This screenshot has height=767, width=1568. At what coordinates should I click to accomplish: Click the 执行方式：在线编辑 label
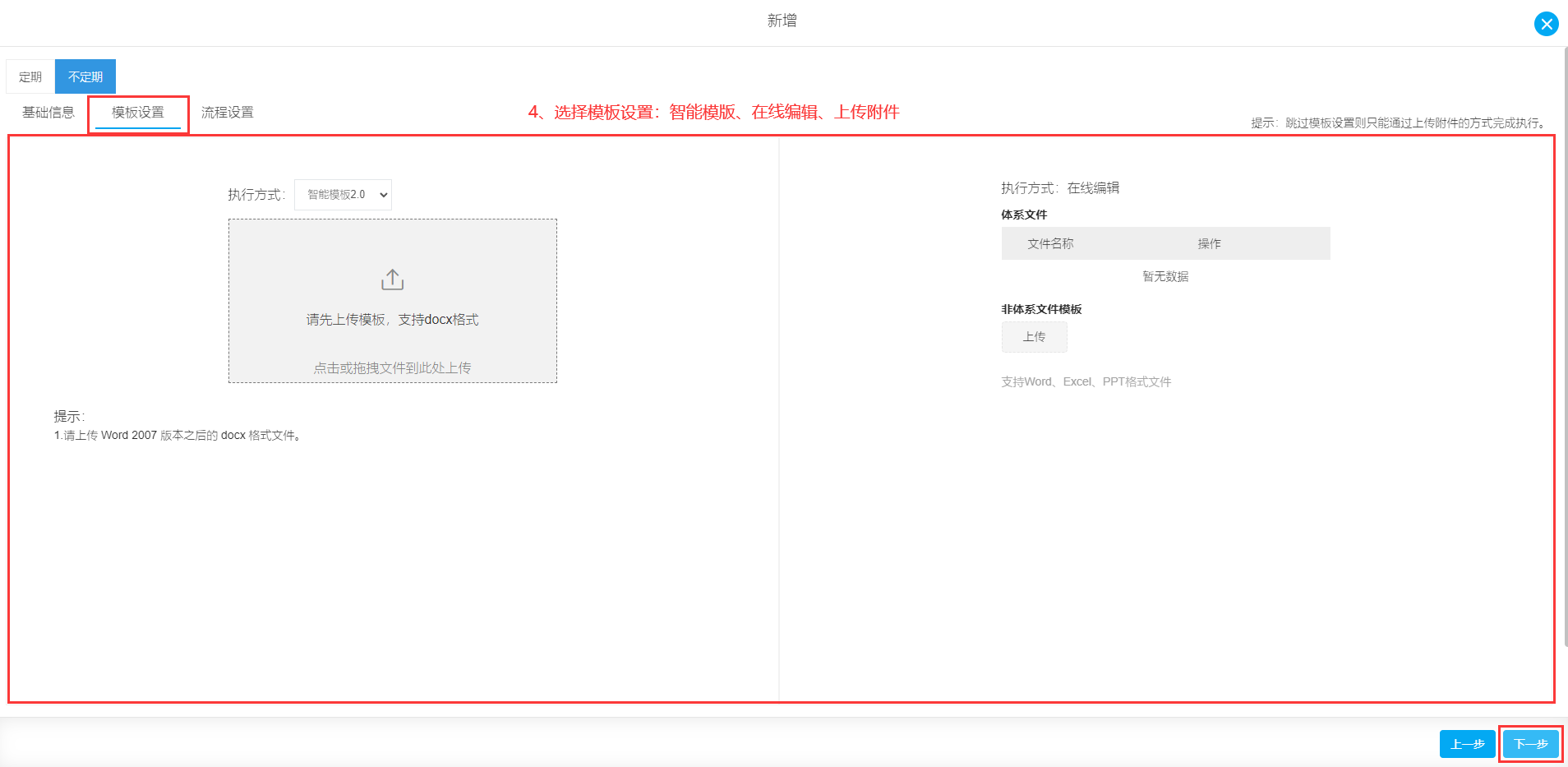[1060, 188]
